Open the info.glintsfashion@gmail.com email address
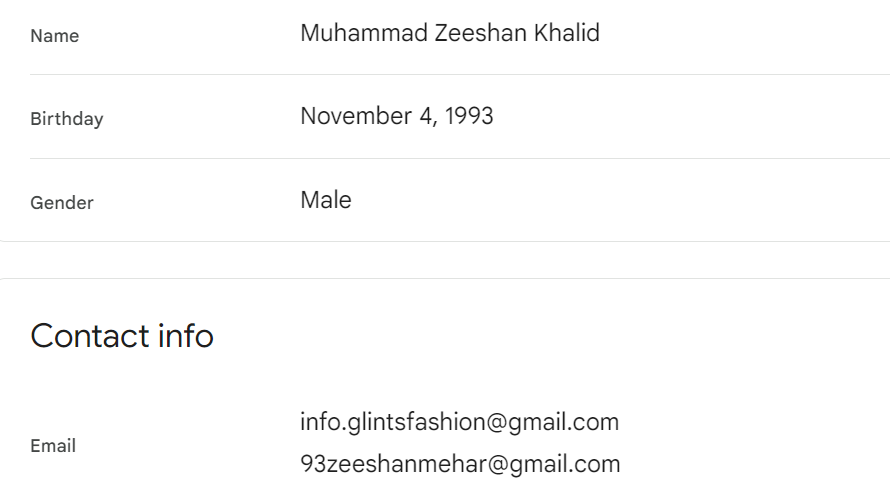890x500 pixels. click(x=459, y=422)
